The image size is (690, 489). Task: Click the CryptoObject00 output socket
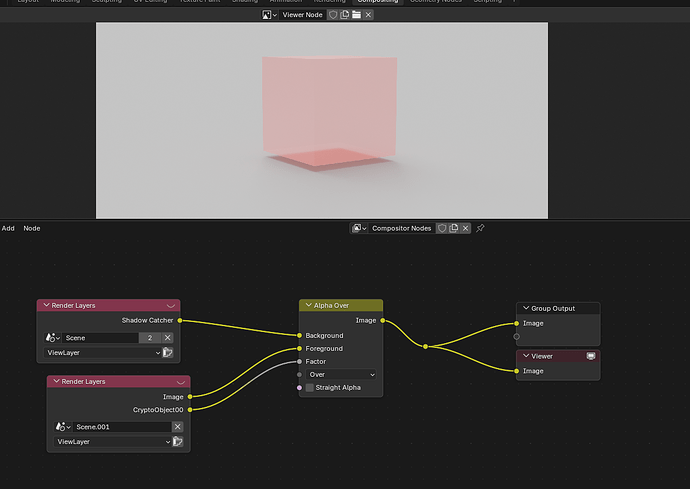190,410
